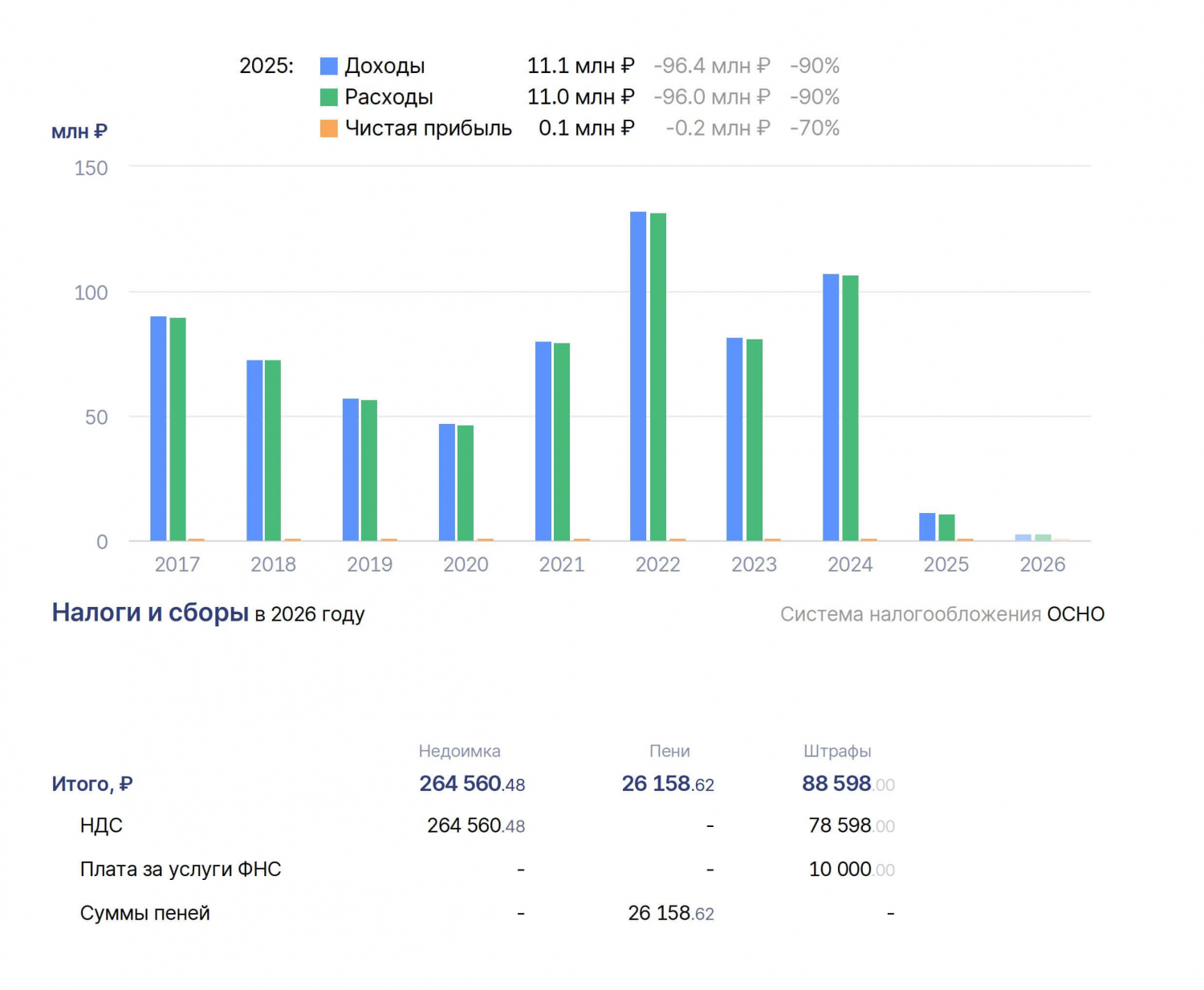
Task: Click the 2019 axis year label
Action: tap(369, 564)
